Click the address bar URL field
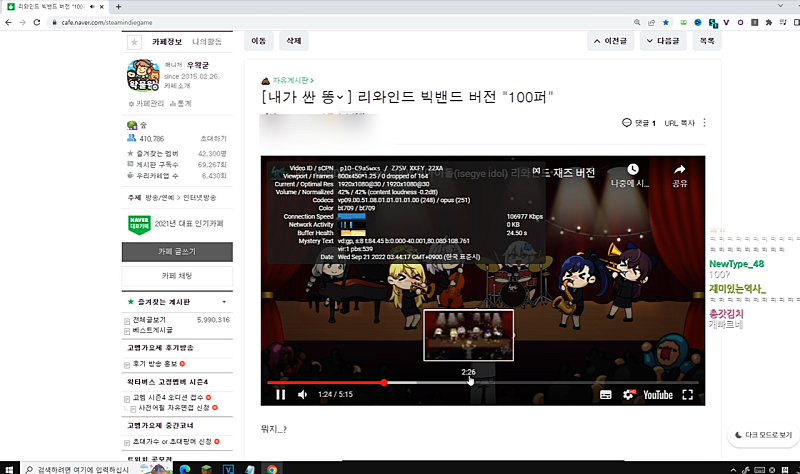800x474 pixels. 337,22
